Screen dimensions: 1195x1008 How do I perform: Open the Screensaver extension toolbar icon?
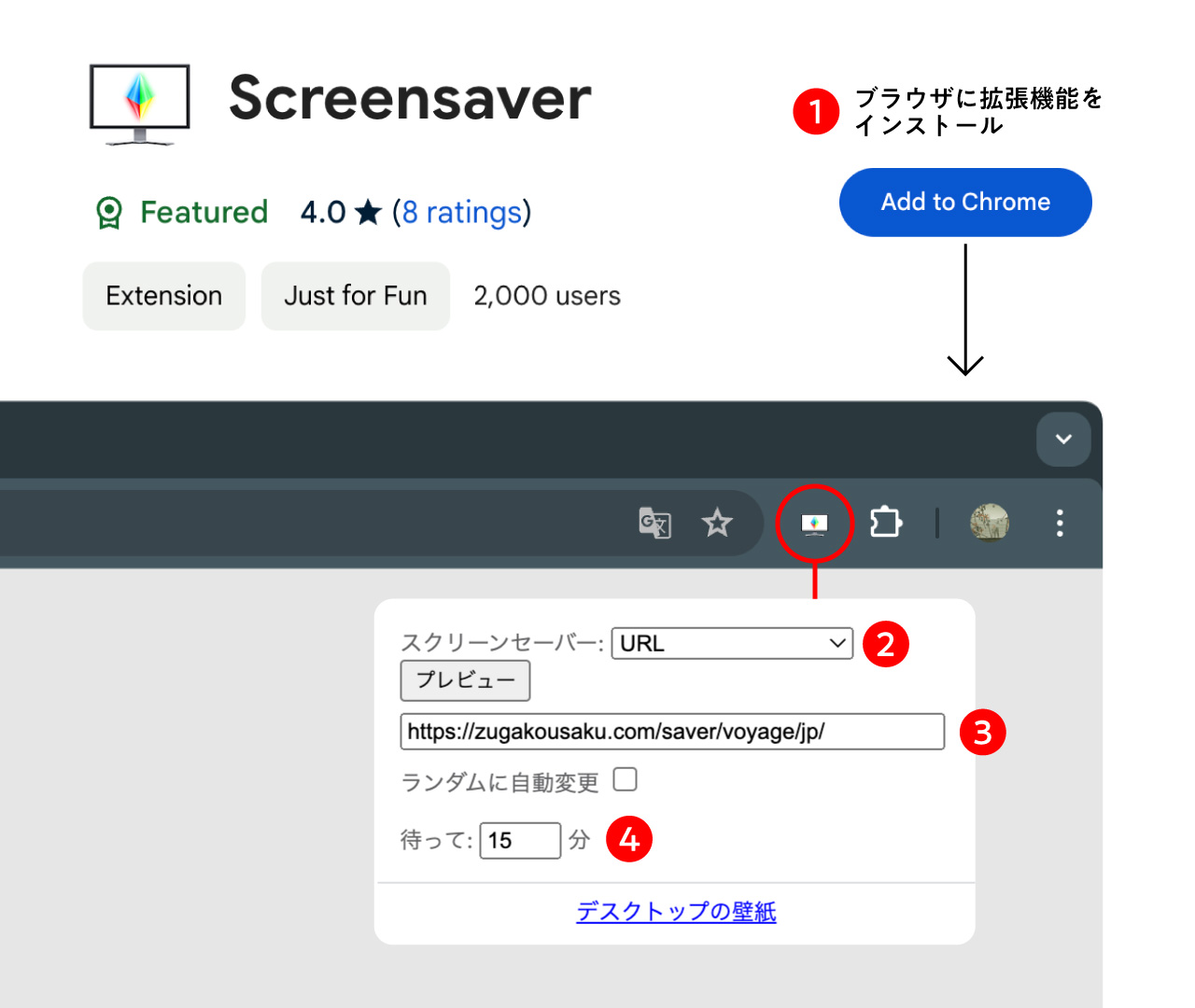(x=814, y=525)
